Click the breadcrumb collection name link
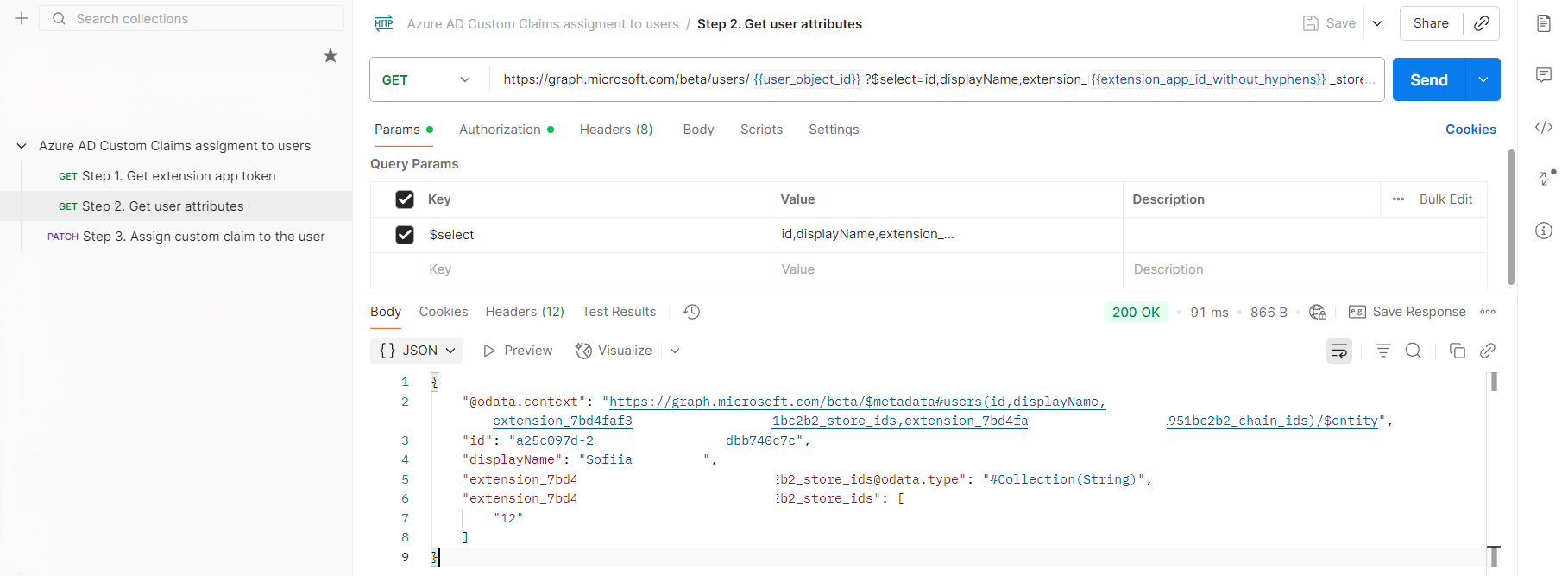The width and height of the screenshot is (1568, 576). tap(543, 24)
